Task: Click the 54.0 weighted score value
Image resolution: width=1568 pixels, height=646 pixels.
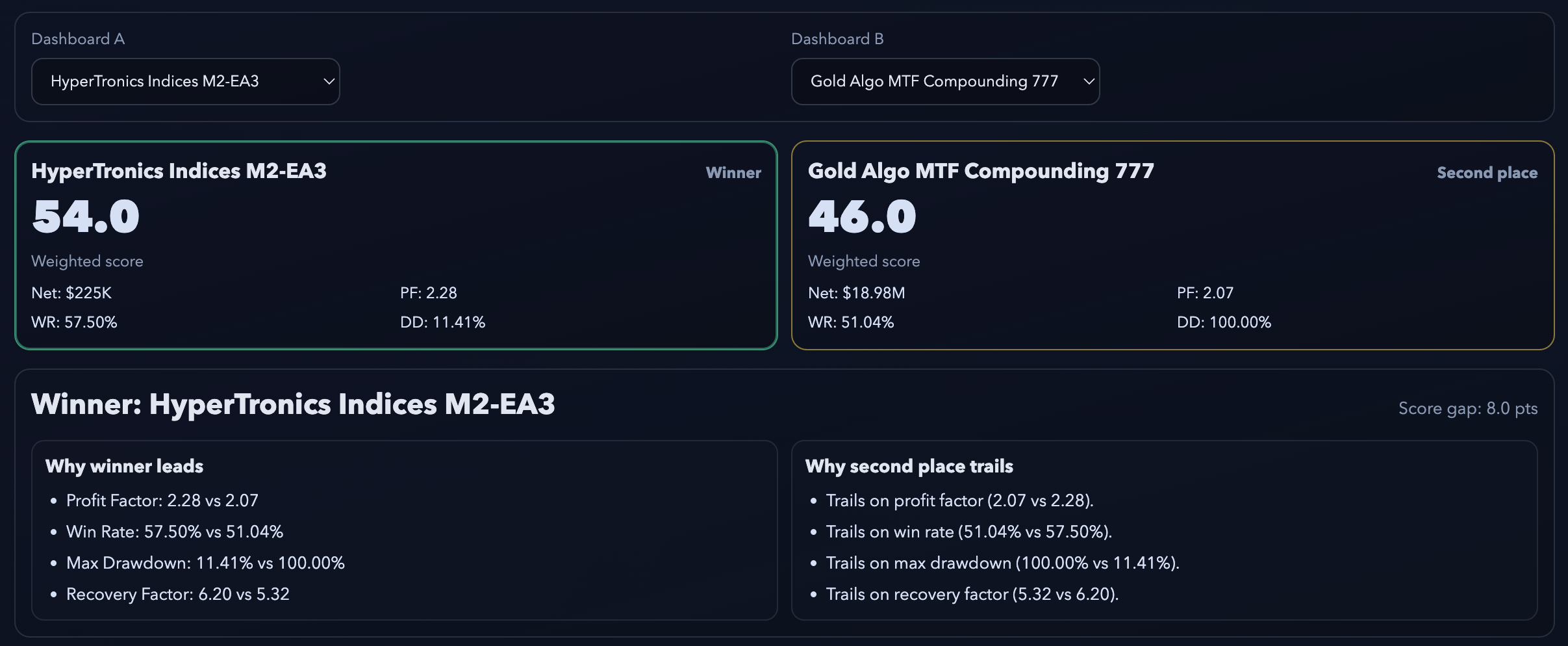Action: (x=85, y=216)
